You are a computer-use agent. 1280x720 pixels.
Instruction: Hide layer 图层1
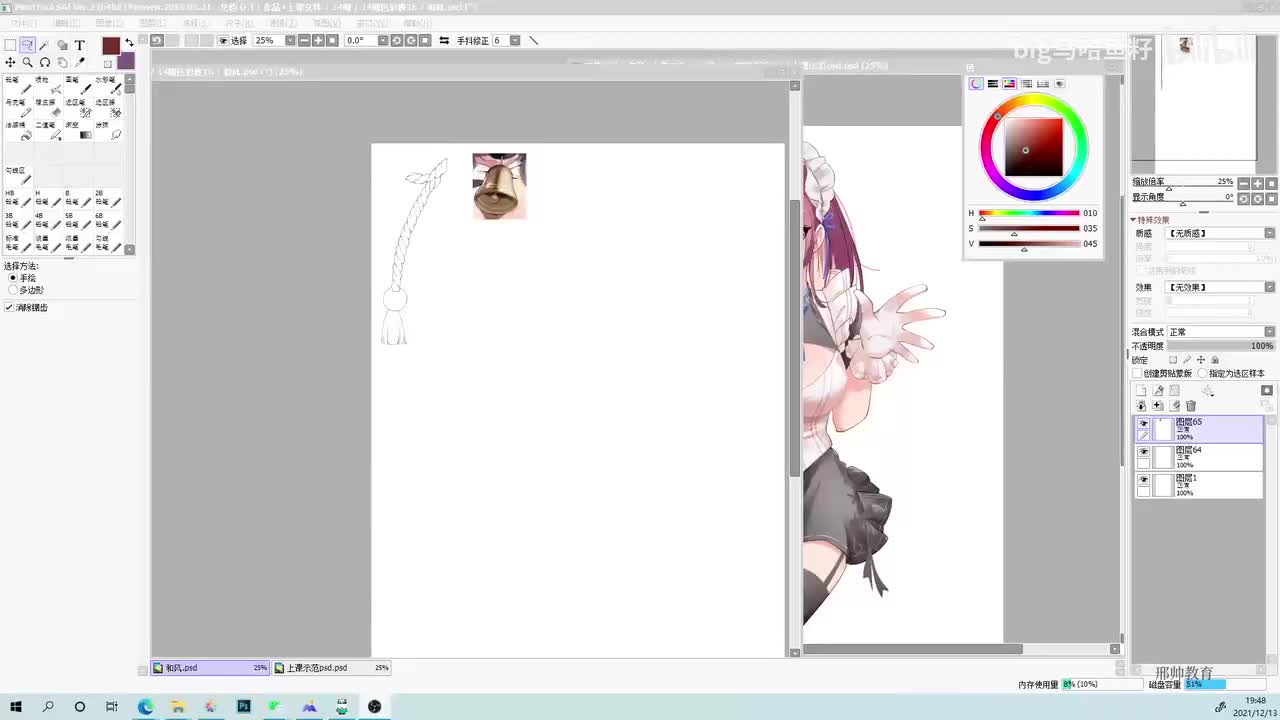coord(1144,480)
